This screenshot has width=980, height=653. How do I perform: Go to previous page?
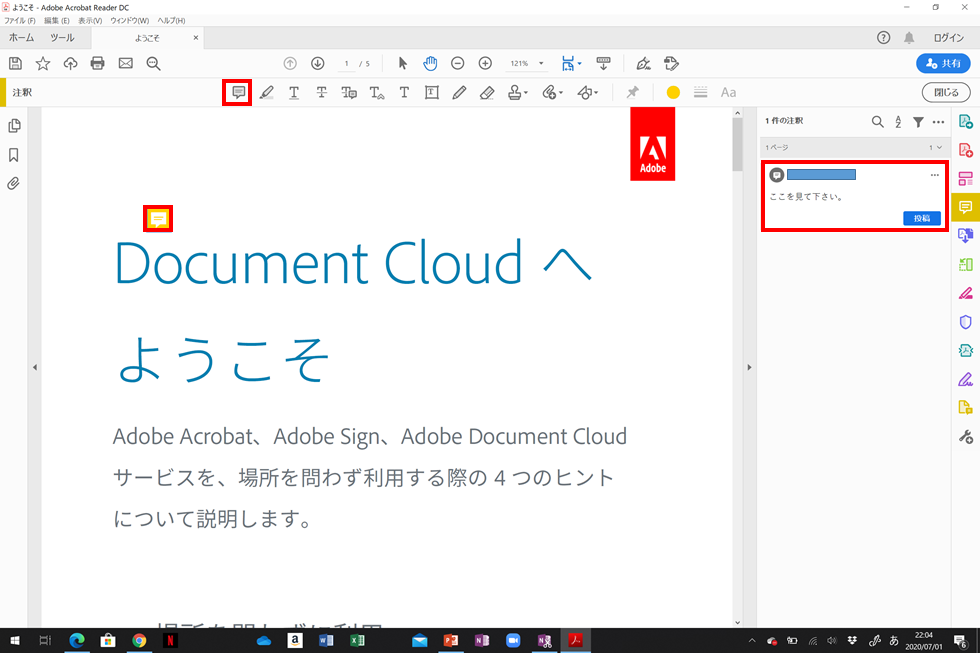click(x=290, y=63)
